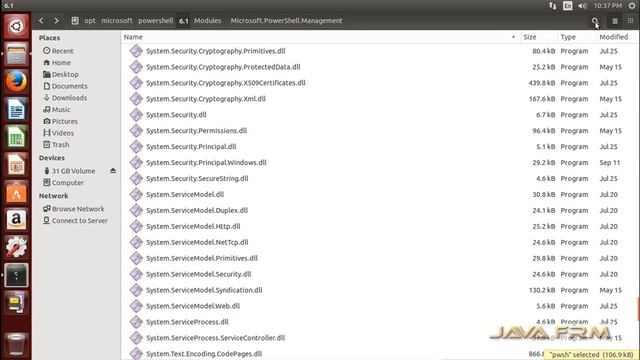
Task: Switch to list view icon
Action: click(615, 21)
